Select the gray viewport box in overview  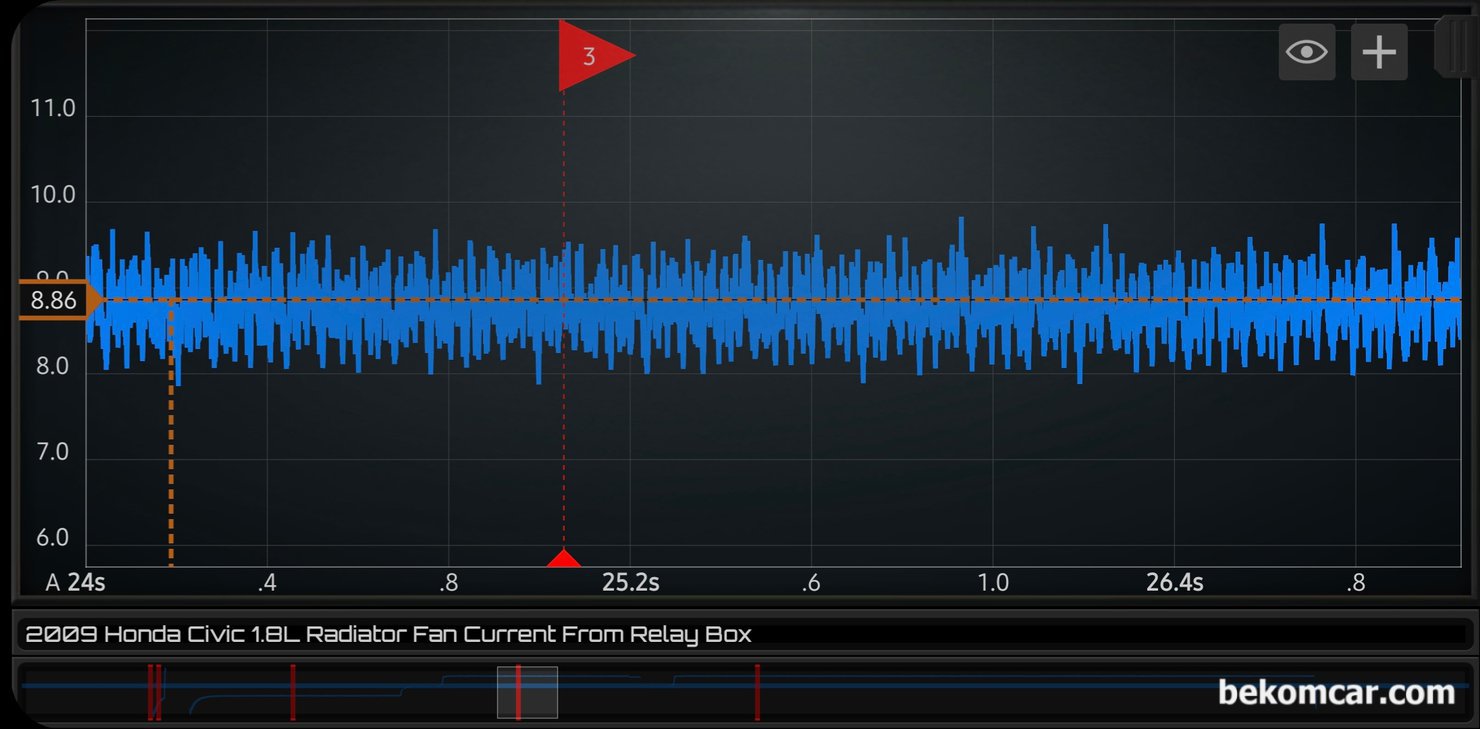point(527,692)
